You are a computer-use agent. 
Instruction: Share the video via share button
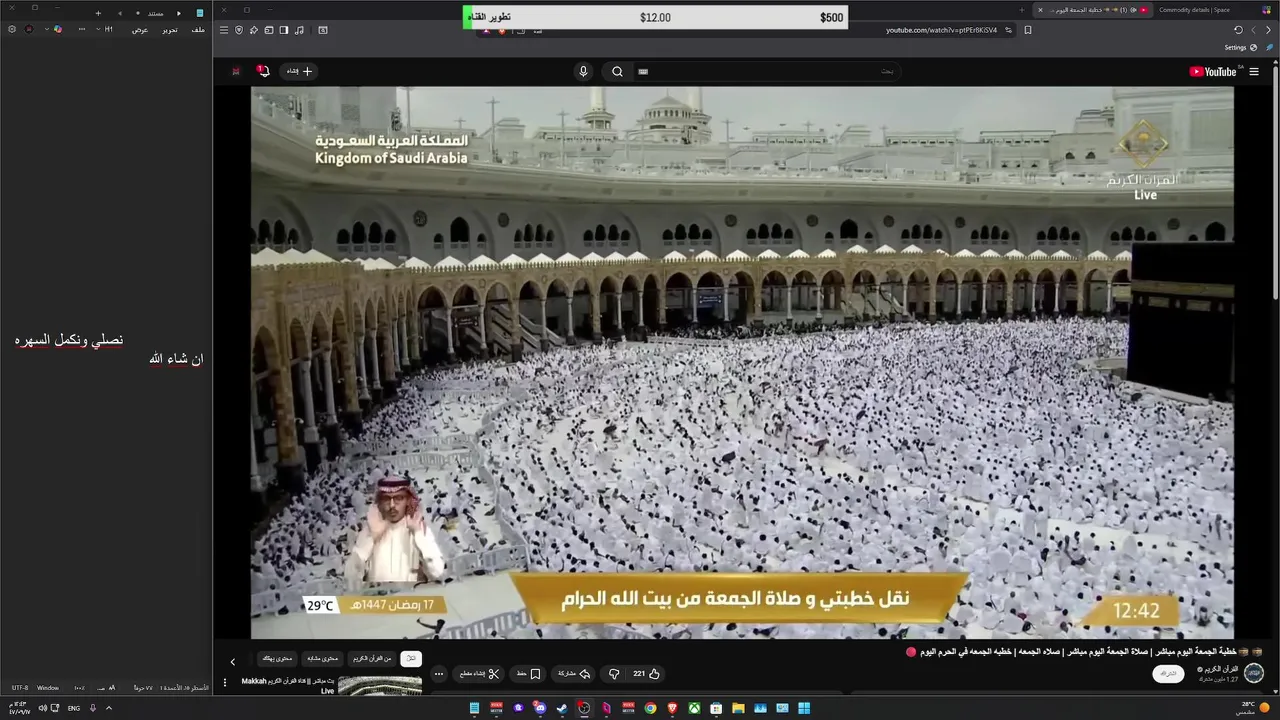[573, 674]
